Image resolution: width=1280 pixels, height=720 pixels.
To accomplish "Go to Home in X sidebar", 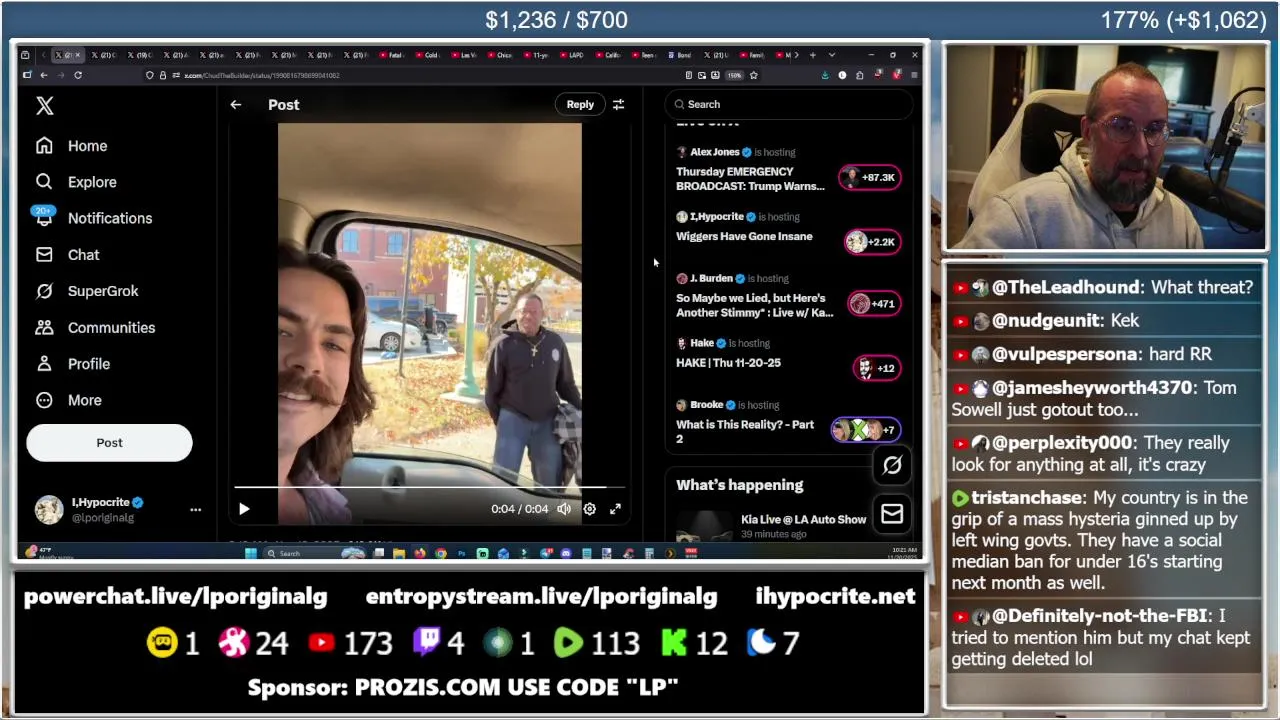I will tap(71, 146).
